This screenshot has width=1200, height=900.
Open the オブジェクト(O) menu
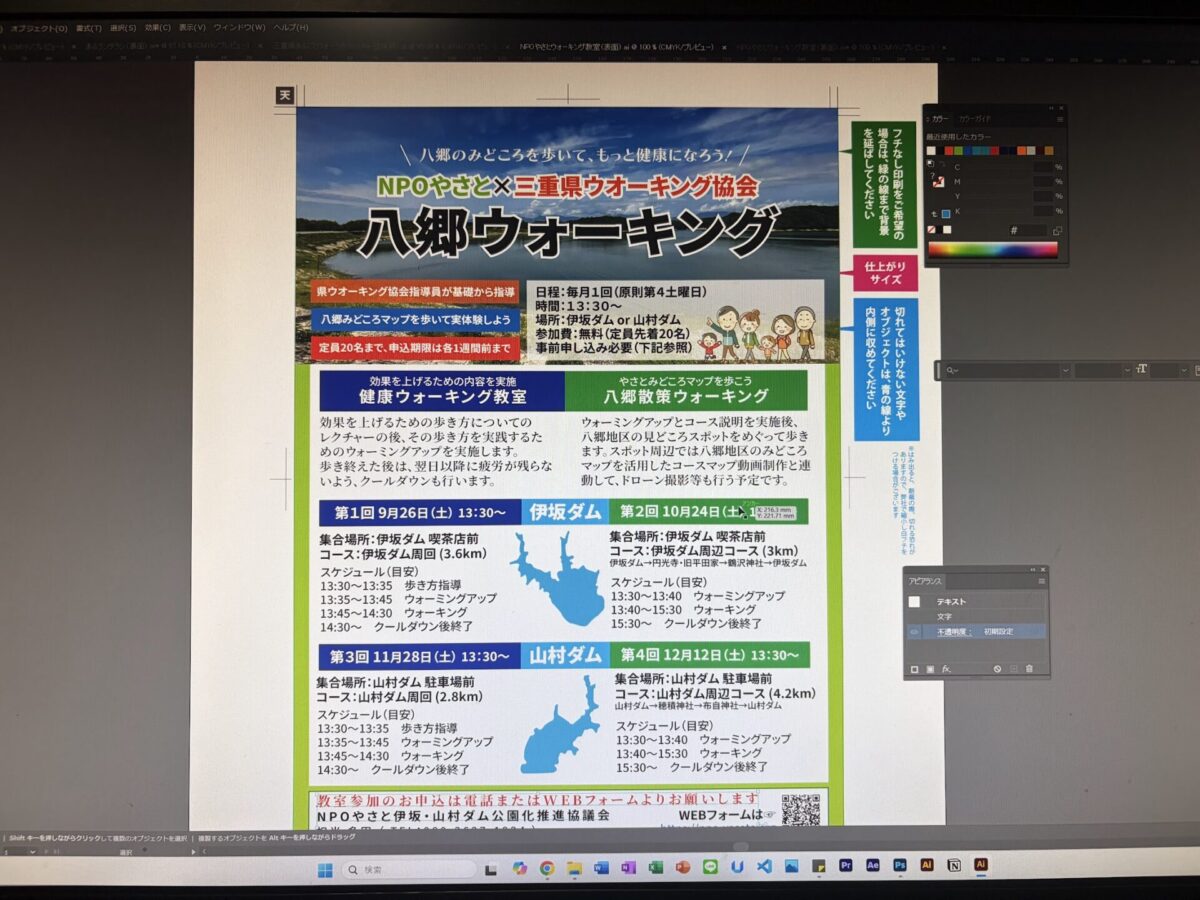(39, 28)
